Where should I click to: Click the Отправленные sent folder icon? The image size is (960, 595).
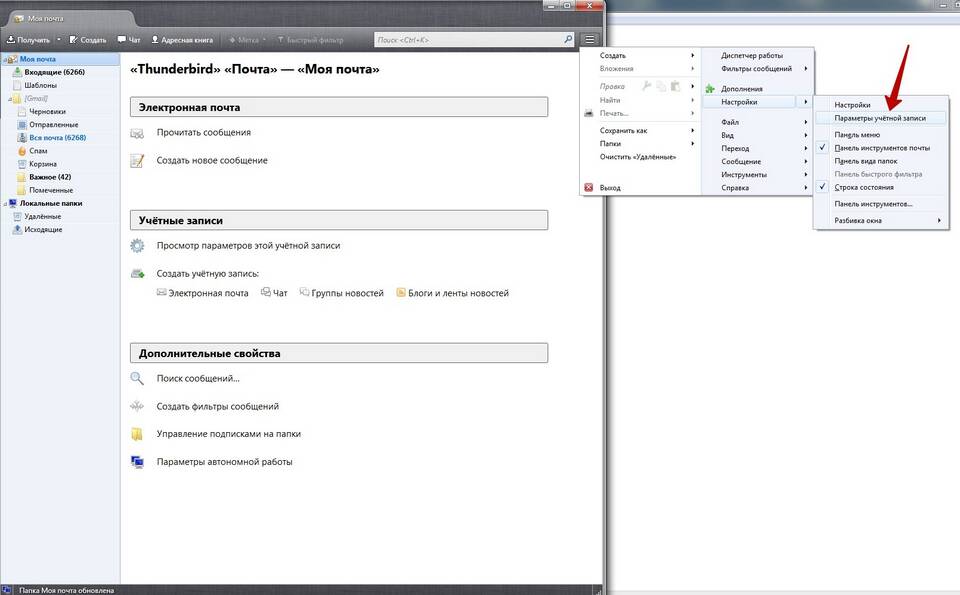point(22,124)
